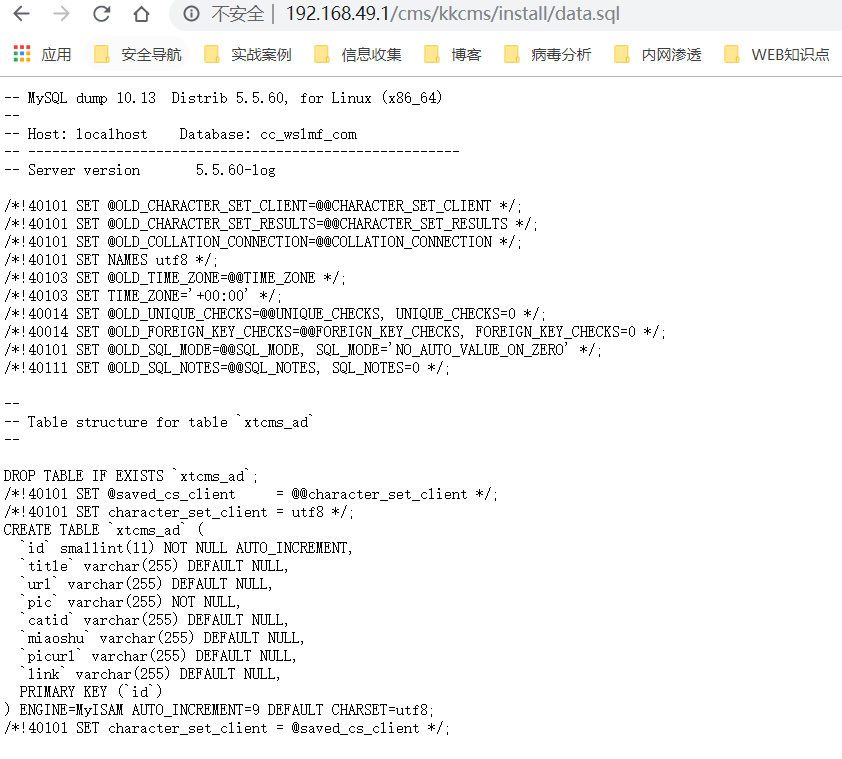Open the 安全导航 bookmark folder
The height and width of the screenshot is (759, 842).
coord(137,54)
